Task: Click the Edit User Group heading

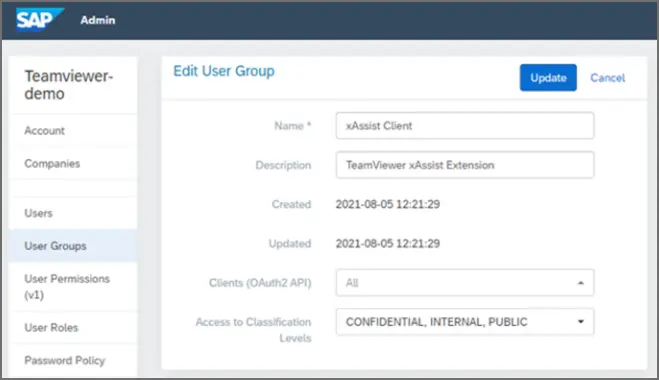Action: (224, 71)
